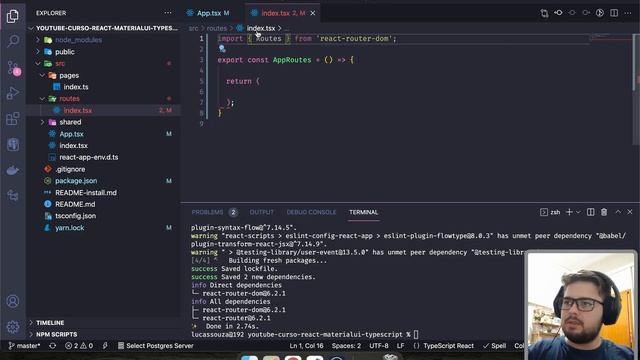This screenshot has width=640, height=360.
Task: Kill terminal with trash icon
Action: point(604,212)
